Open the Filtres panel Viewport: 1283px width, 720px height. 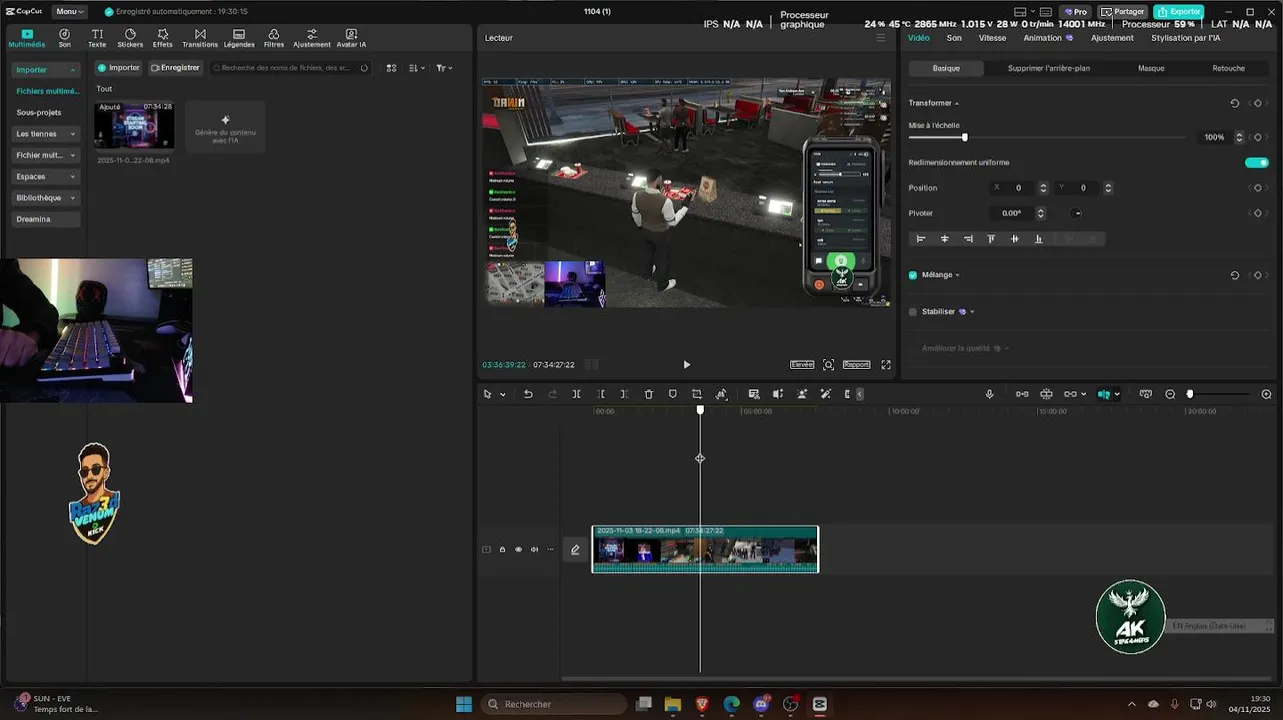tap(273, 38)
